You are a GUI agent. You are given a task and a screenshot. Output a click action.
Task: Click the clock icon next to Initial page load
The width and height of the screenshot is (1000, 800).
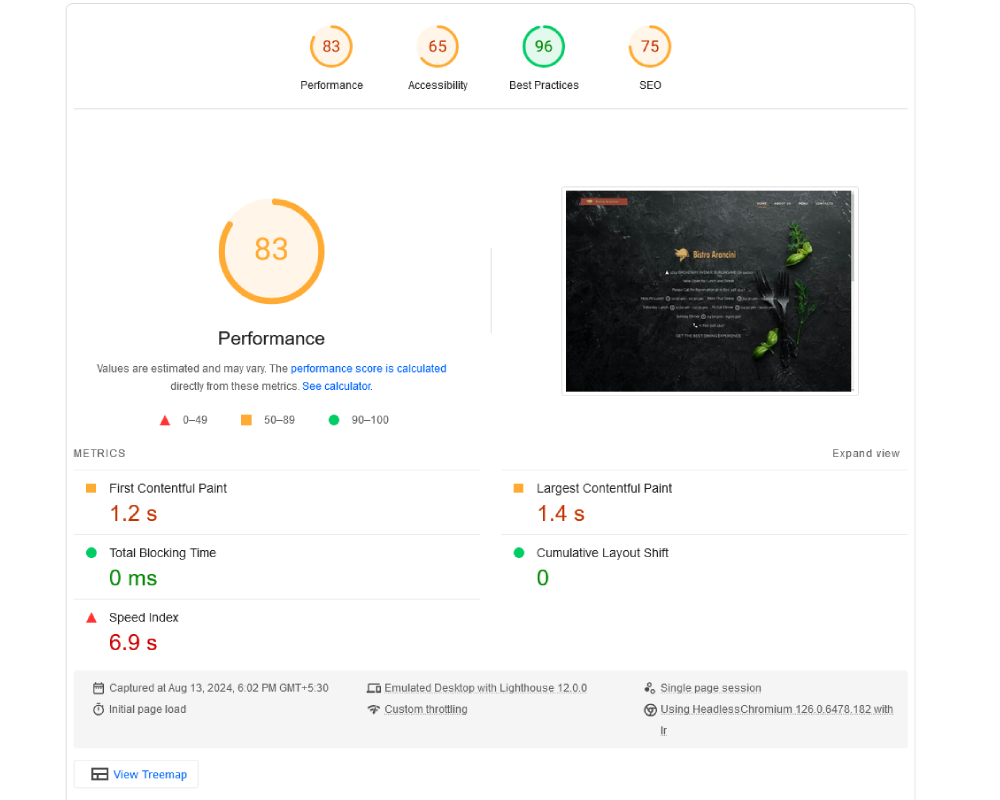[97, 709]
